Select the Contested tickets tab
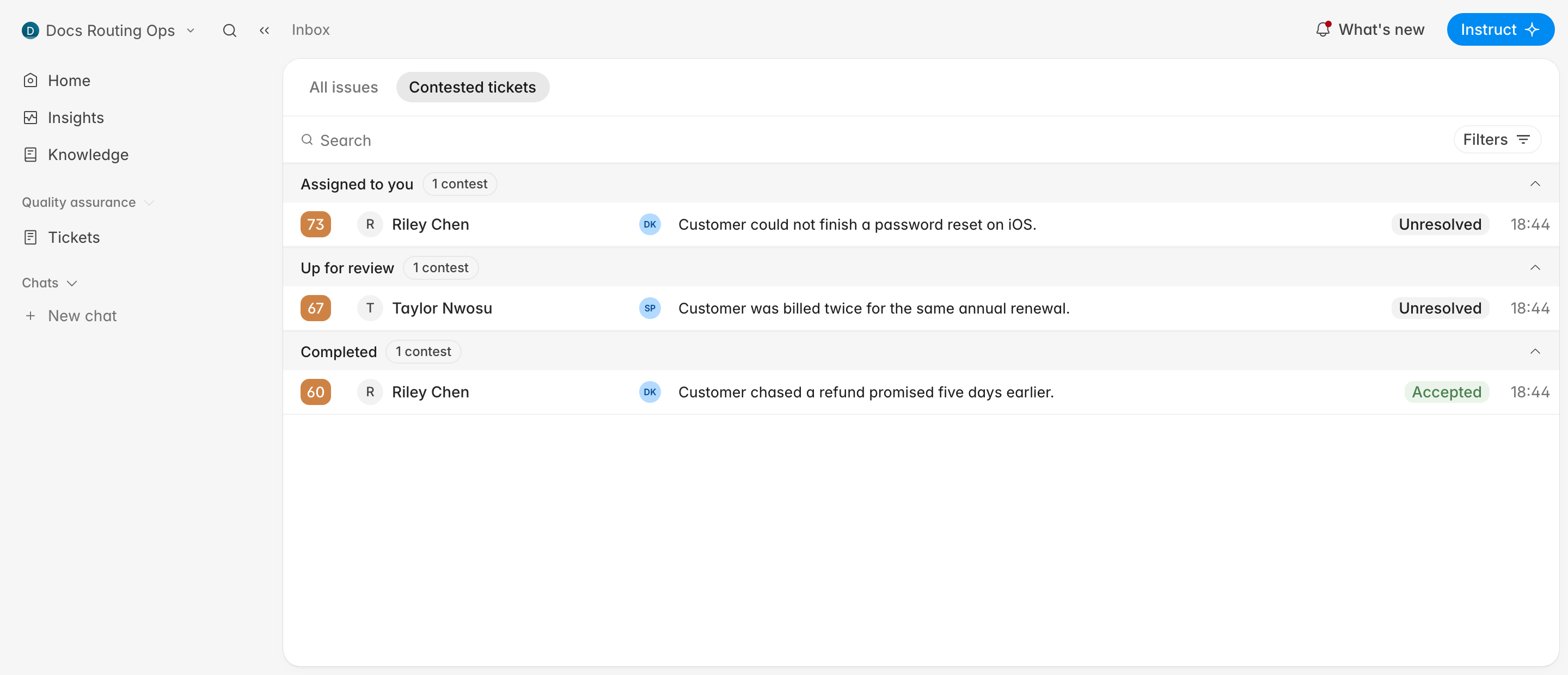 coord(473,87)
